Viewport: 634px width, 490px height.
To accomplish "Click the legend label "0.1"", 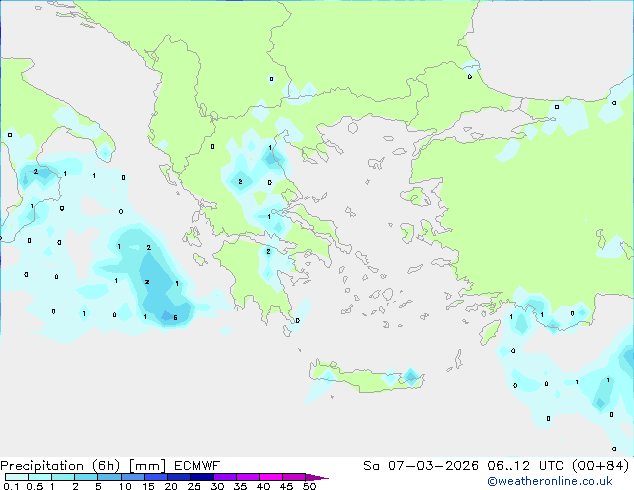I will tap(11, 486).
